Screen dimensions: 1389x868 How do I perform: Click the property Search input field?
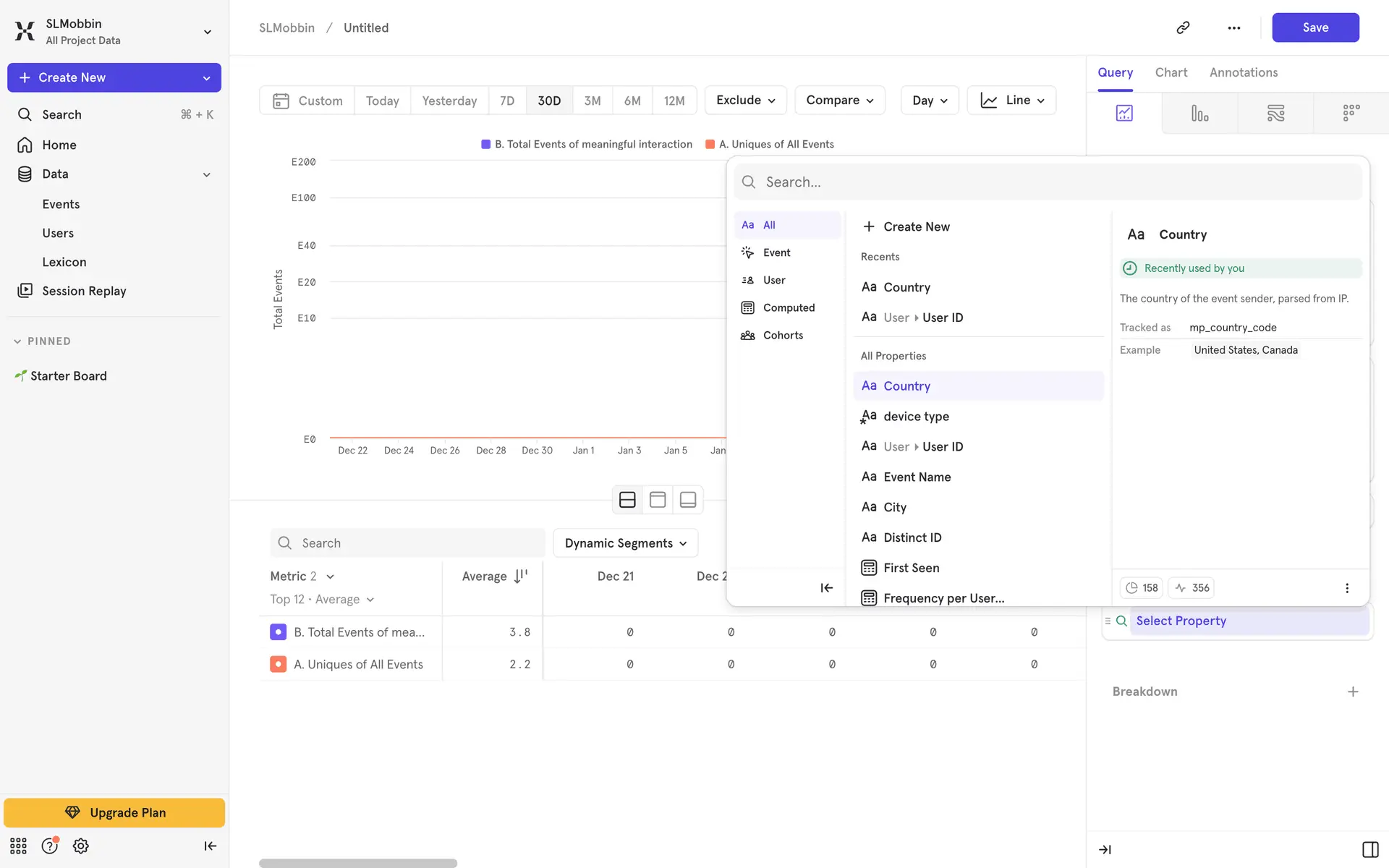(1049, 182)
